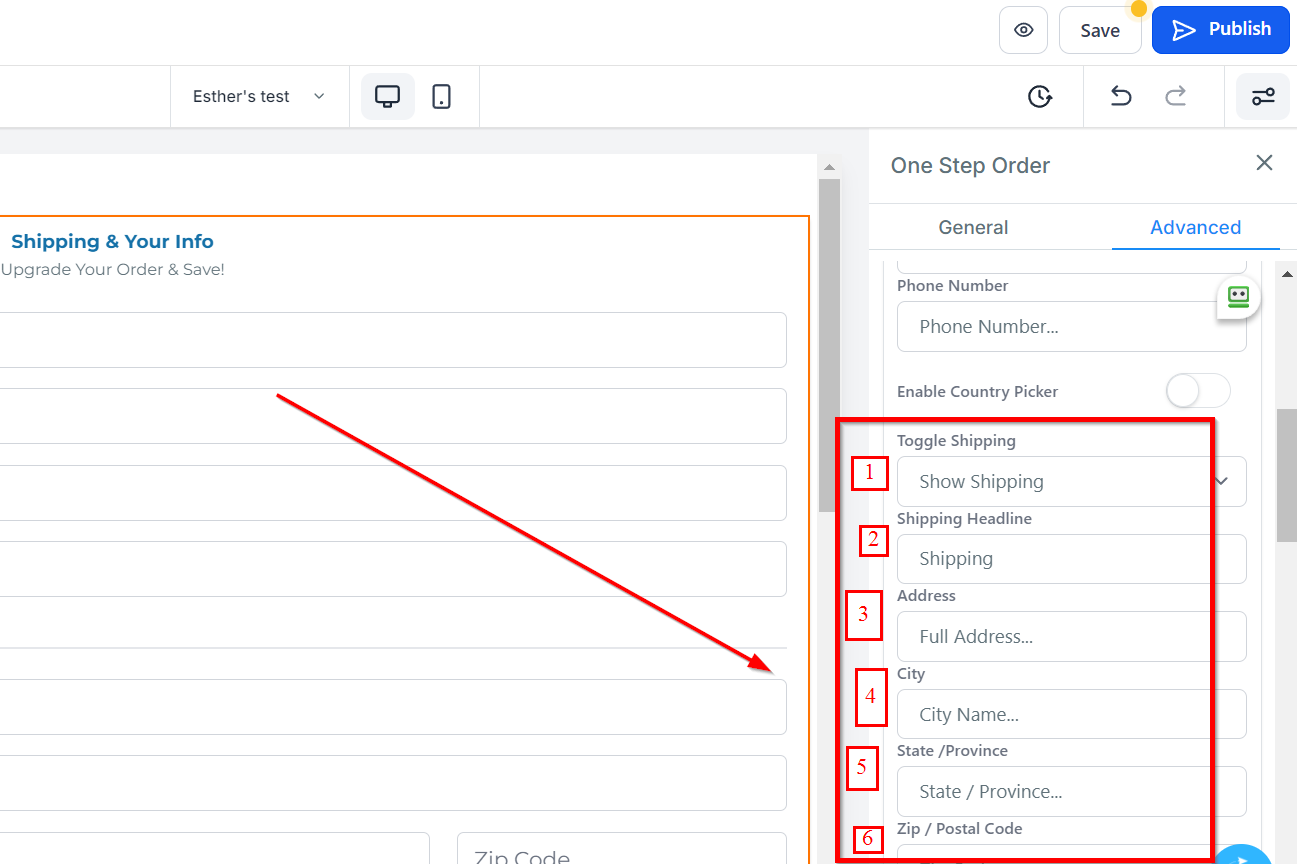Select the Shipping & Your Info heading
Screen dimensions: 1297x864
tap(112, 242)
